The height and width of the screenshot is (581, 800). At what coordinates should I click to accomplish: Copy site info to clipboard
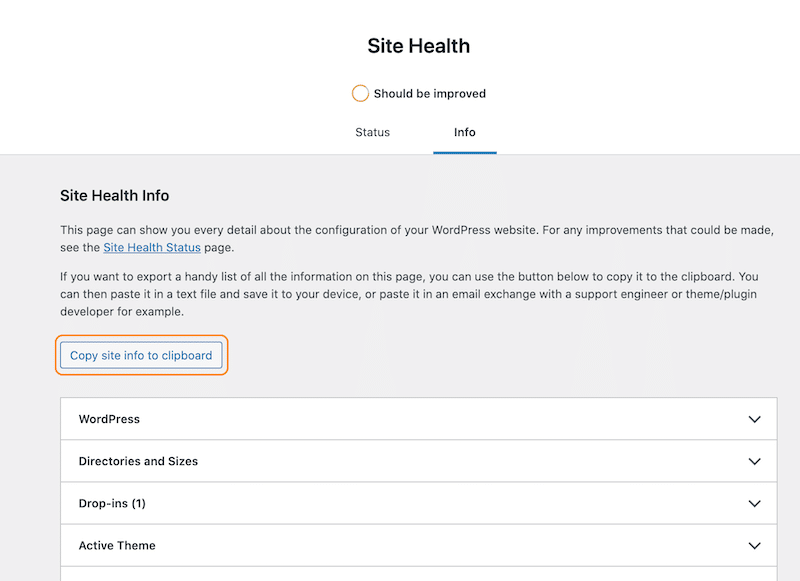point(141,355)
